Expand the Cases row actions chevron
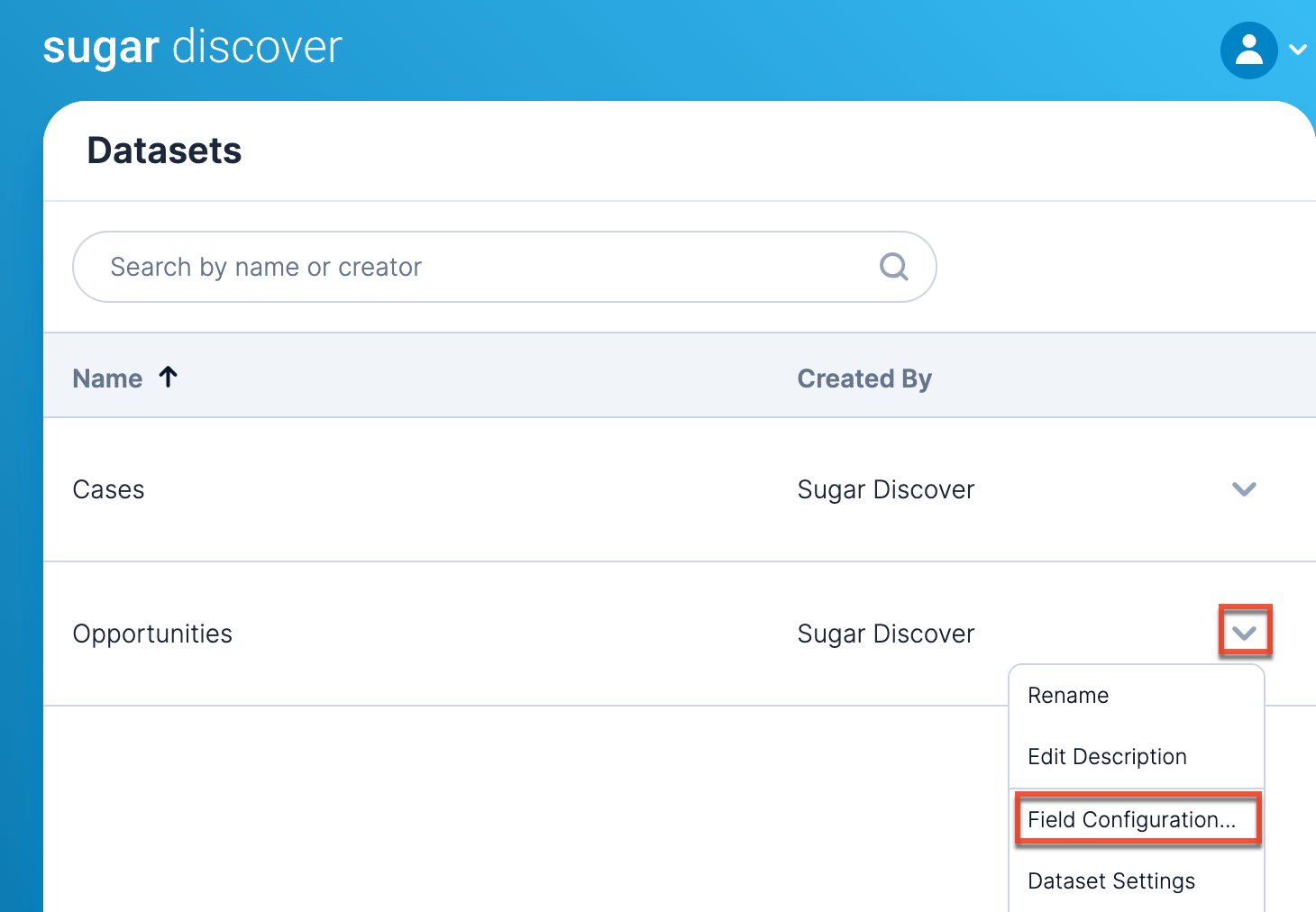 pos(1244,489)
